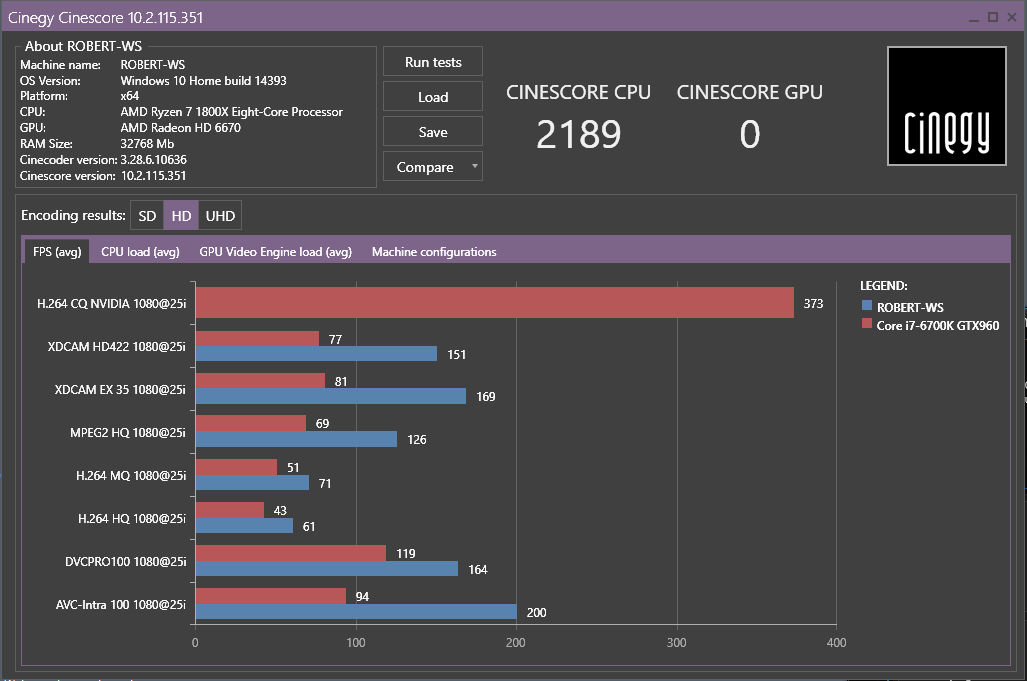Viewport: 1027px width, 681px height.
Task: Click axis tick label 400
Action: point(836,642)
